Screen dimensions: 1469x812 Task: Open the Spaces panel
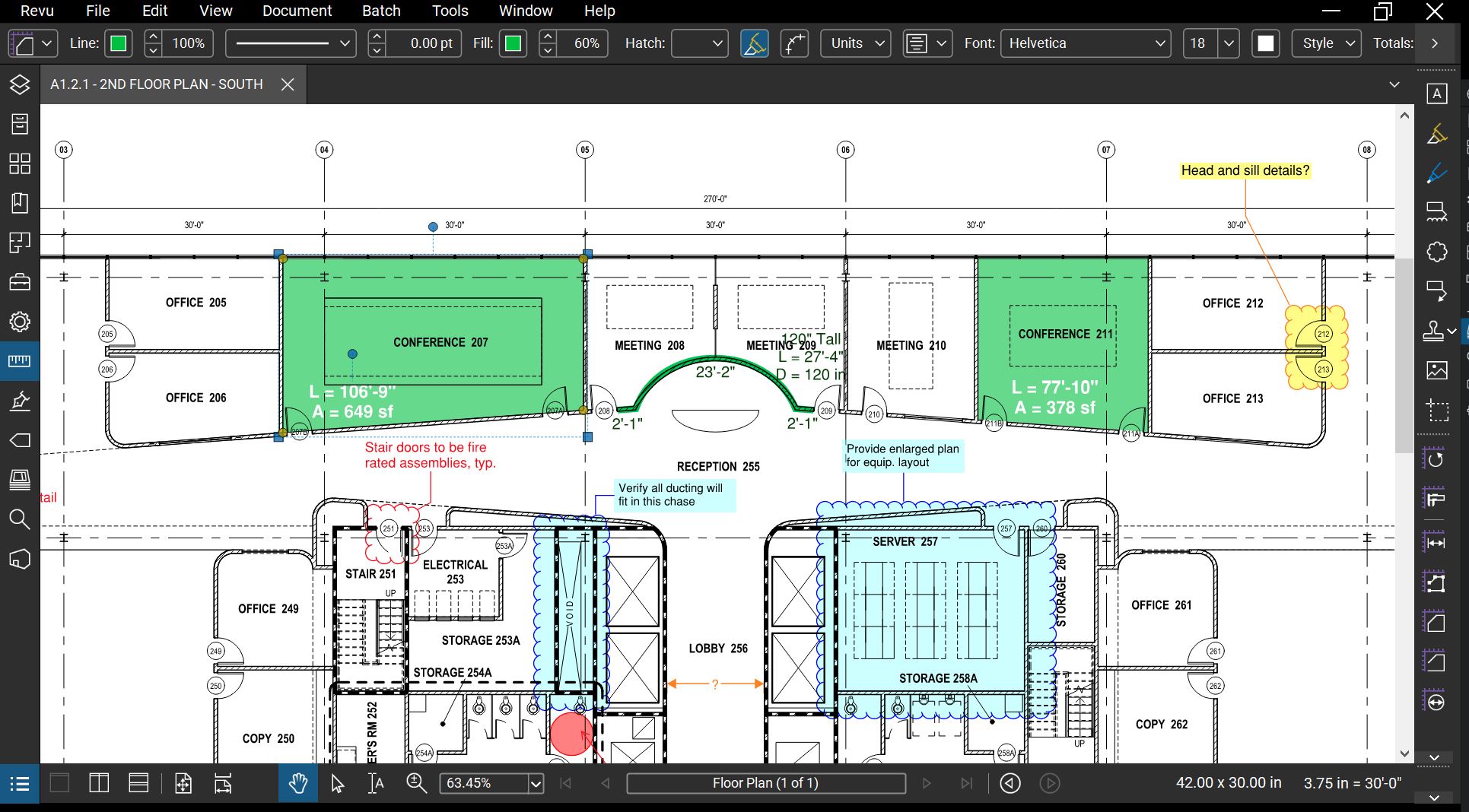click(x=19, y=242)
